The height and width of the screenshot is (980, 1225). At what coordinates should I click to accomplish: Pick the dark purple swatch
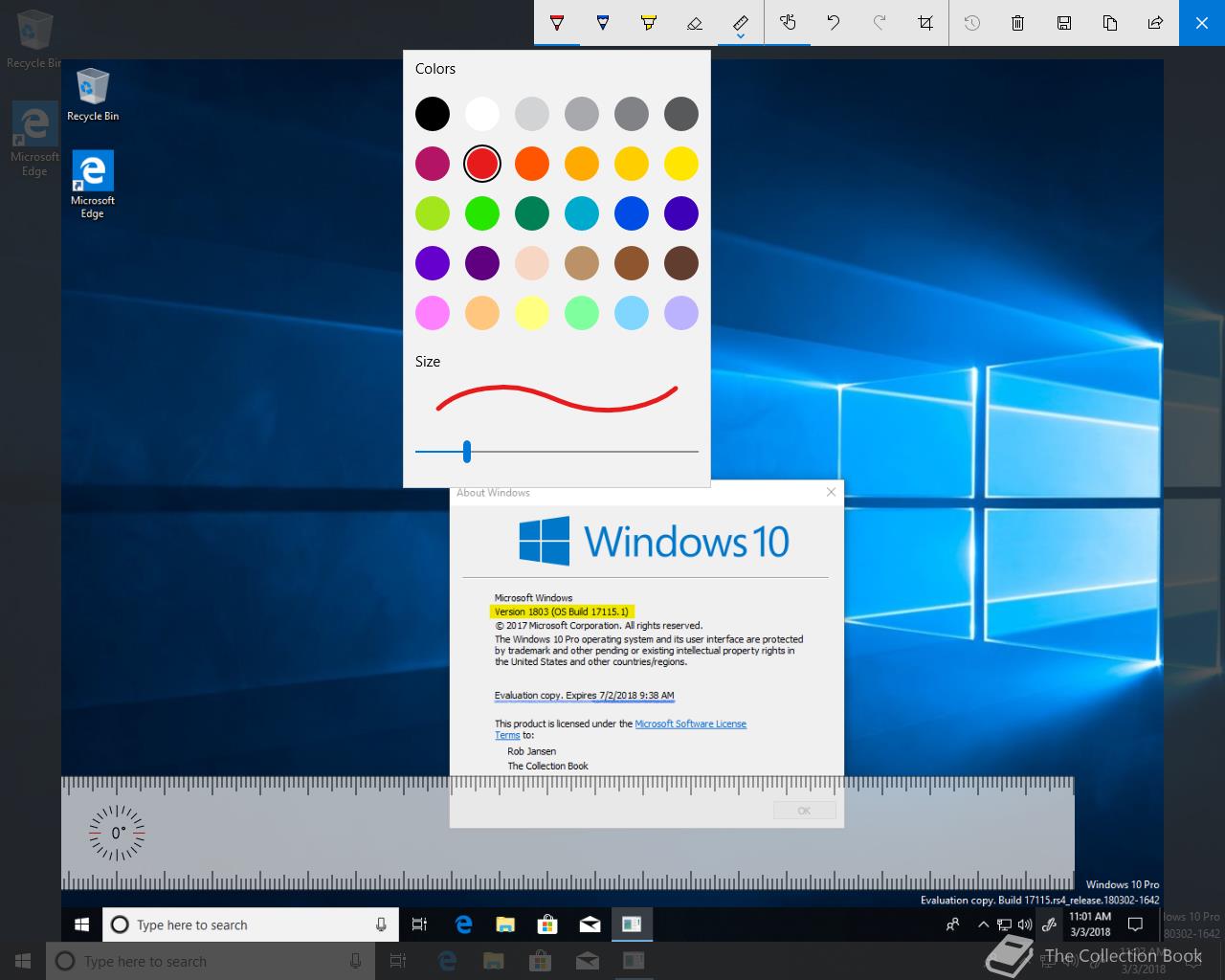[482, 263]
